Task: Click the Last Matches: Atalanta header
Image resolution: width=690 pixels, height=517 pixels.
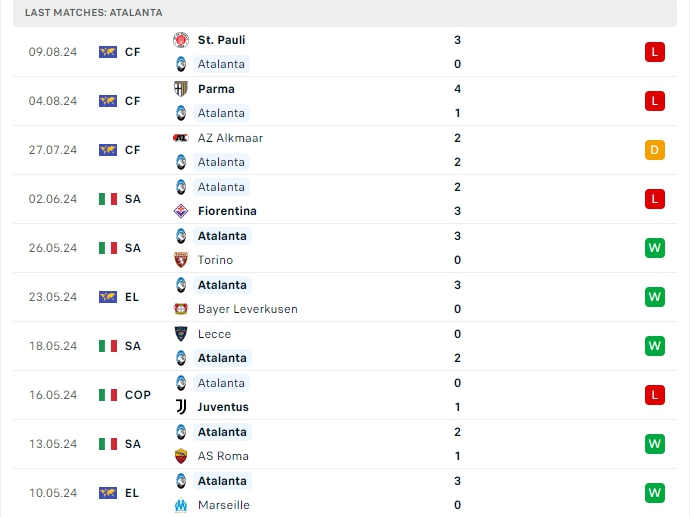Action: (94, 12)
